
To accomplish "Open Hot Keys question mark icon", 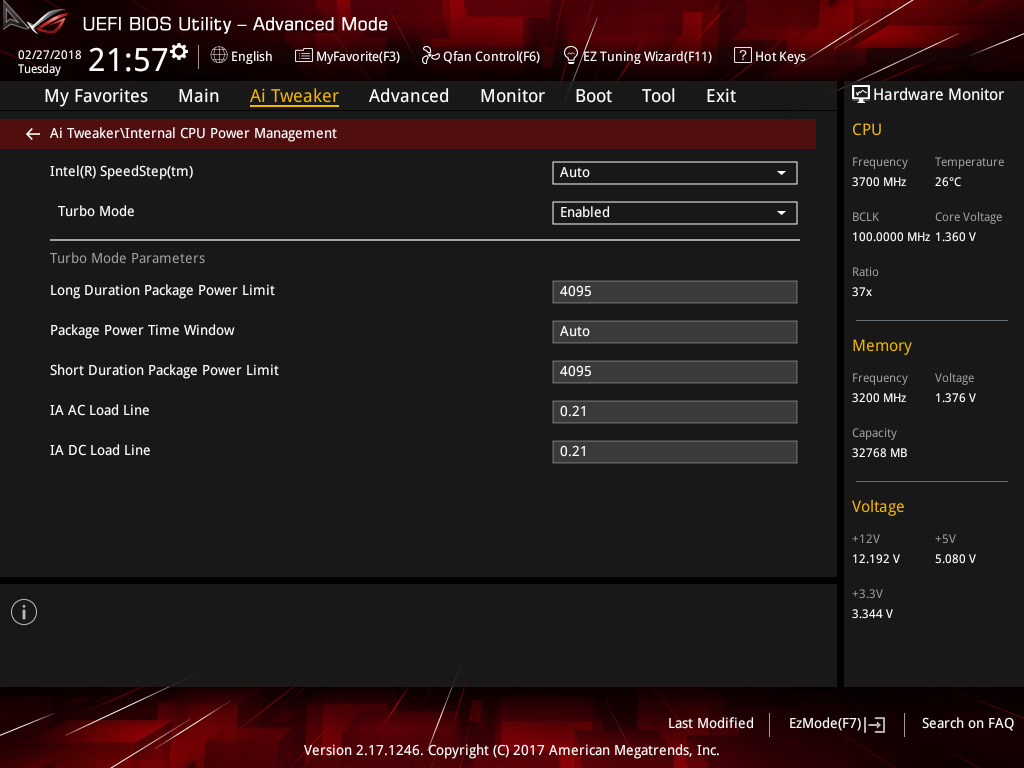I will (x=743, y=56).
